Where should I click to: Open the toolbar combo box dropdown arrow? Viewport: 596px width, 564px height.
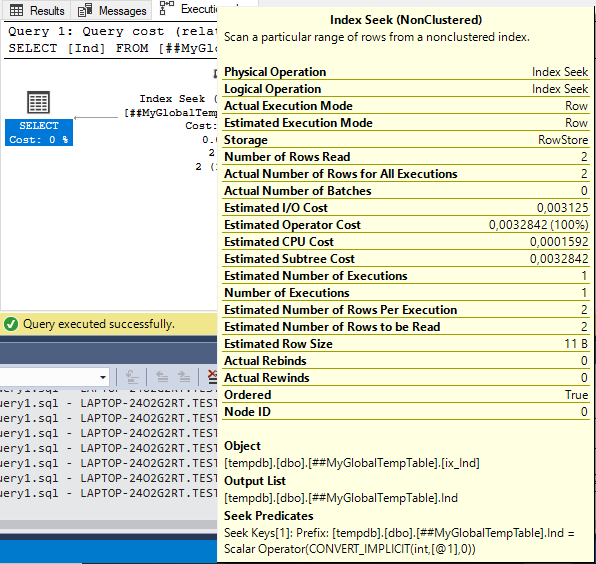pos(103,377)
